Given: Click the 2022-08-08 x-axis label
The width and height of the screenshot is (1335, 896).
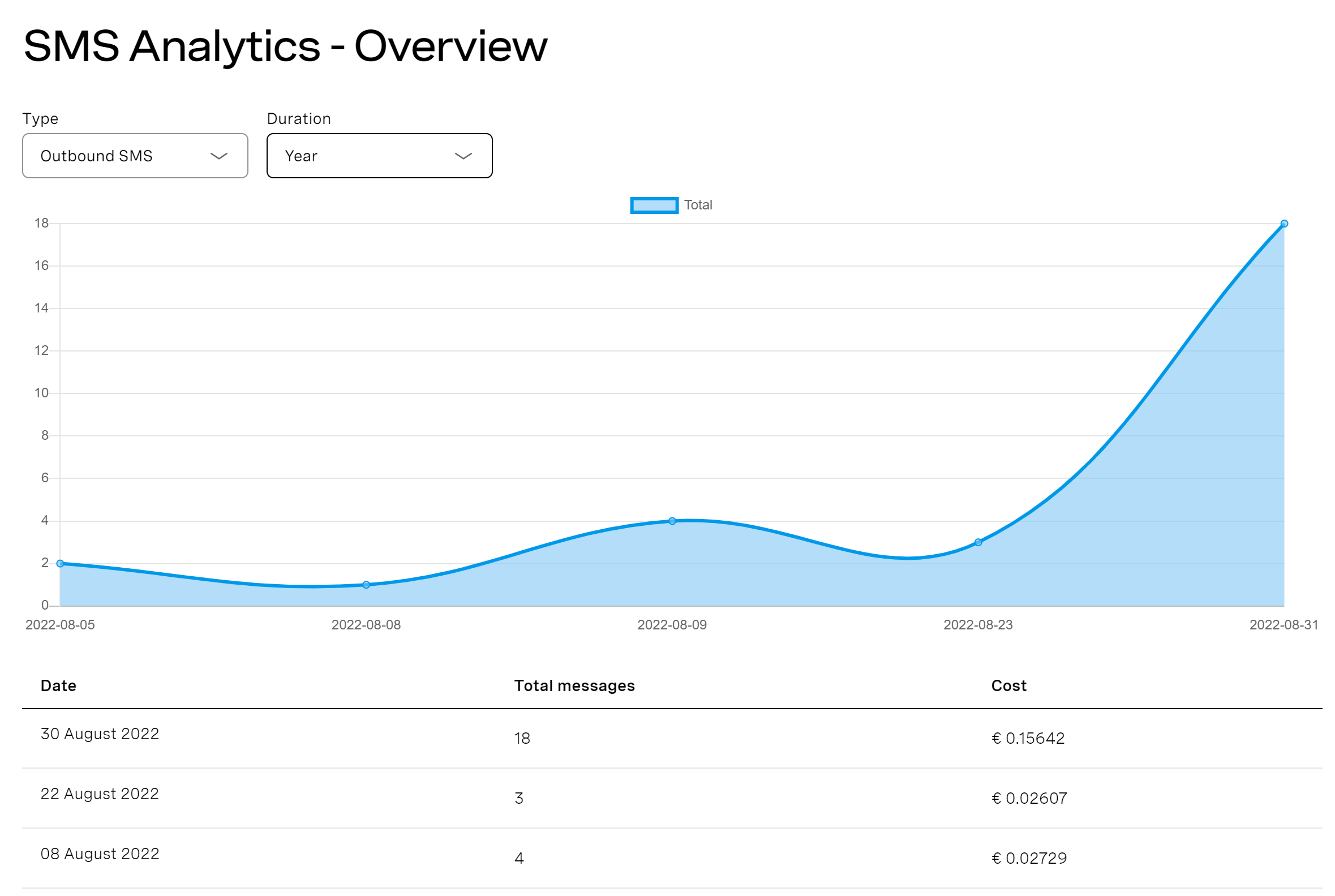Looking at the screenshot, I should coord(366,624).
